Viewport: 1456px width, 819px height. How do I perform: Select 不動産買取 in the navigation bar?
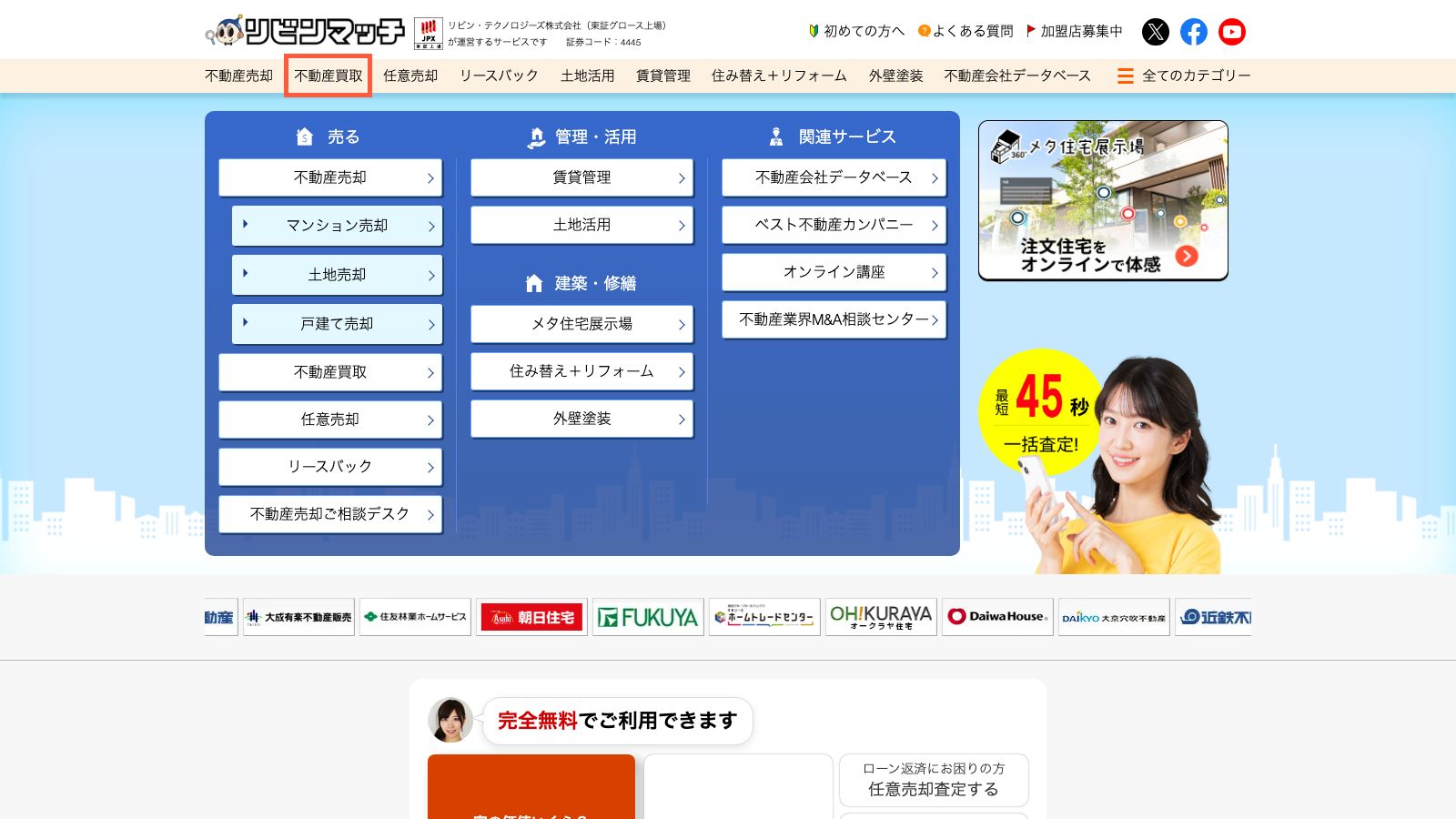point(329,76)
